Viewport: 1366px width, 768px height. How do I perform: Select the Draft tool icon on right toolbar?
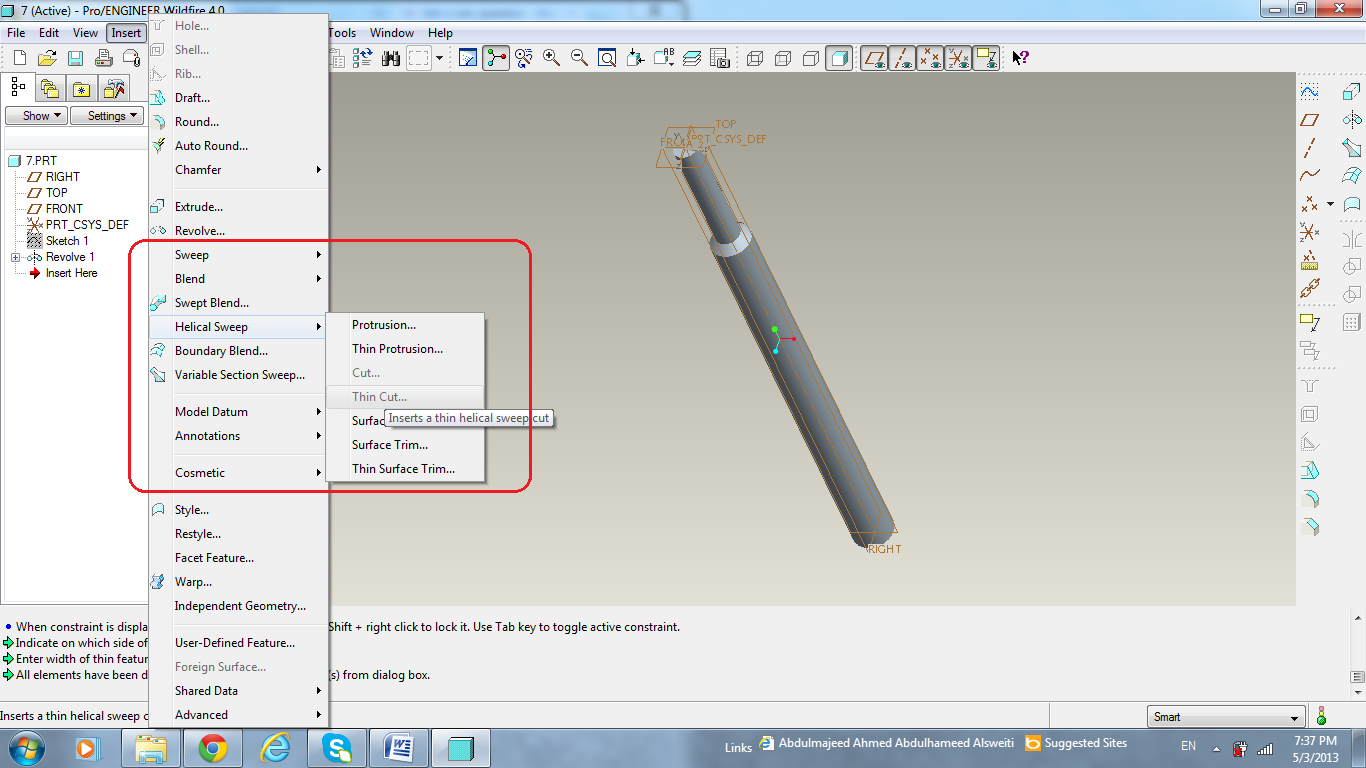point(1310,470)
